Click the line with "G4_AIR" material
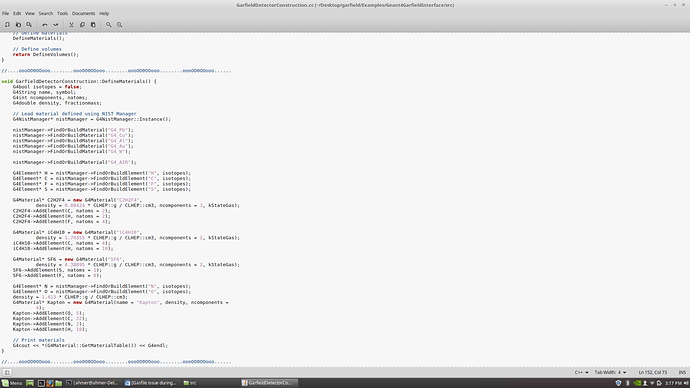The image size is (690, 388). (74, 162)
